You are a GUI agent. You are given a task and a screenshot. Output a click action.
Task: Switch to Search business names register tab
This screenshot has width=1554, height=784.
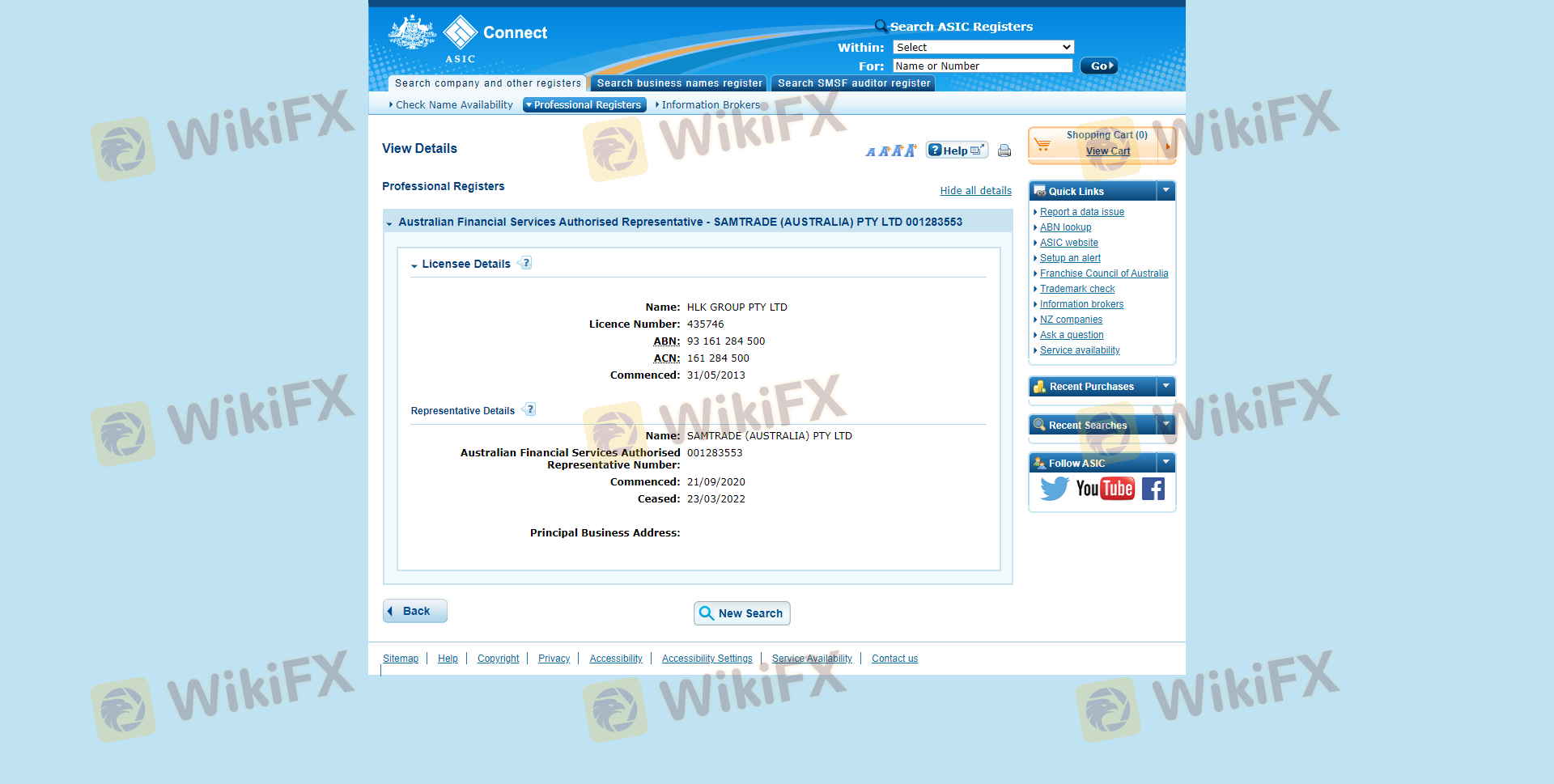click(x=679, y=83)
